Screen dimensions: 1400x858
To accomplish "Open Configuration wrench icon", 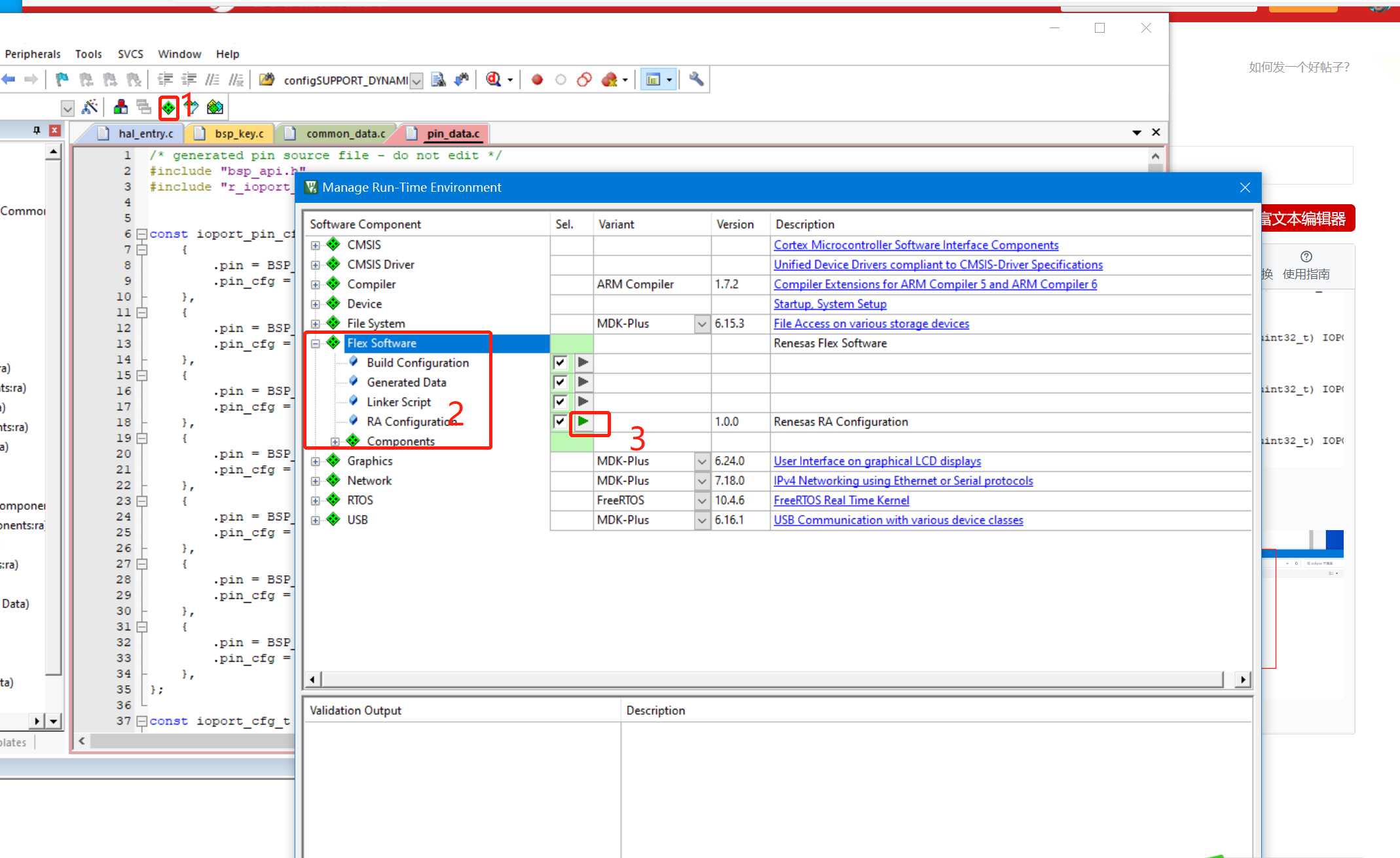I will [696, 80].
